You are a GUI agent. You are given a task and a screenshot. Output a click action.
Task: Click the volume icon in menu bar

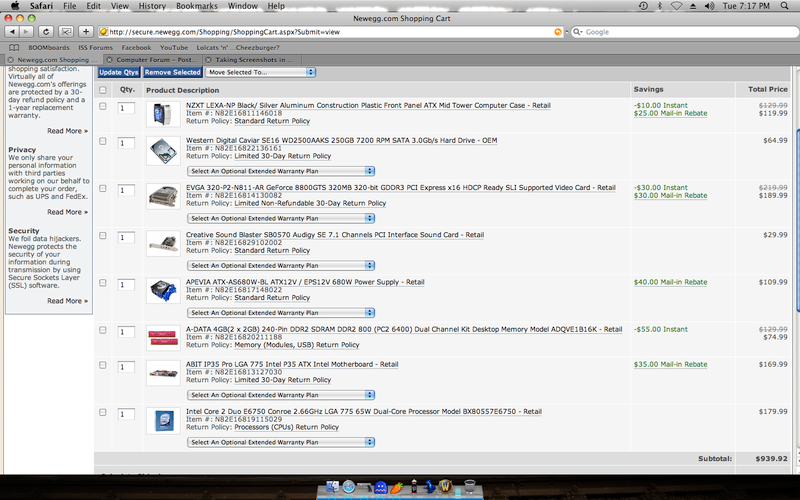pos(709,6)
